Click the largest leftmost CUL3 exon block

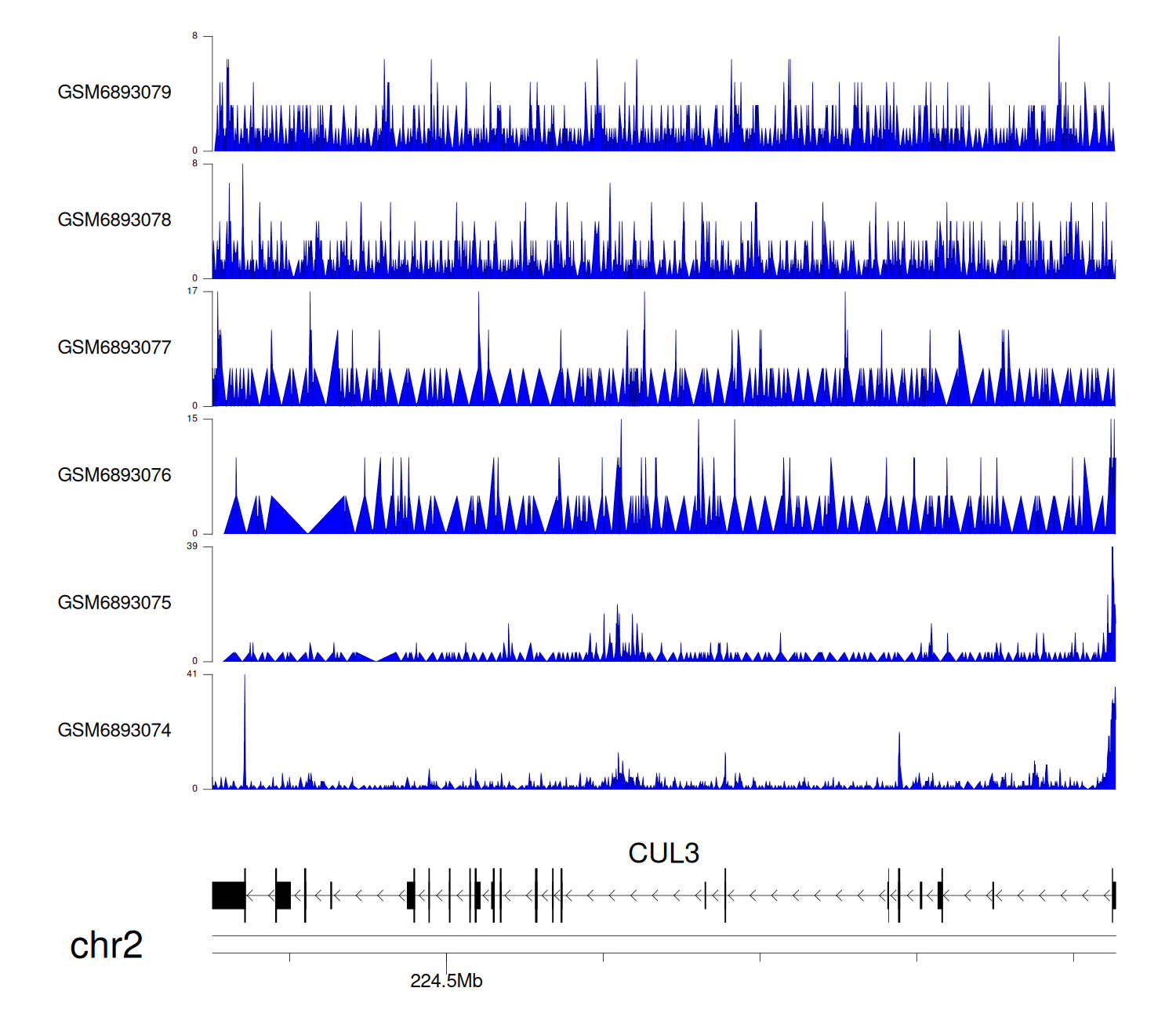pos(228,895)
